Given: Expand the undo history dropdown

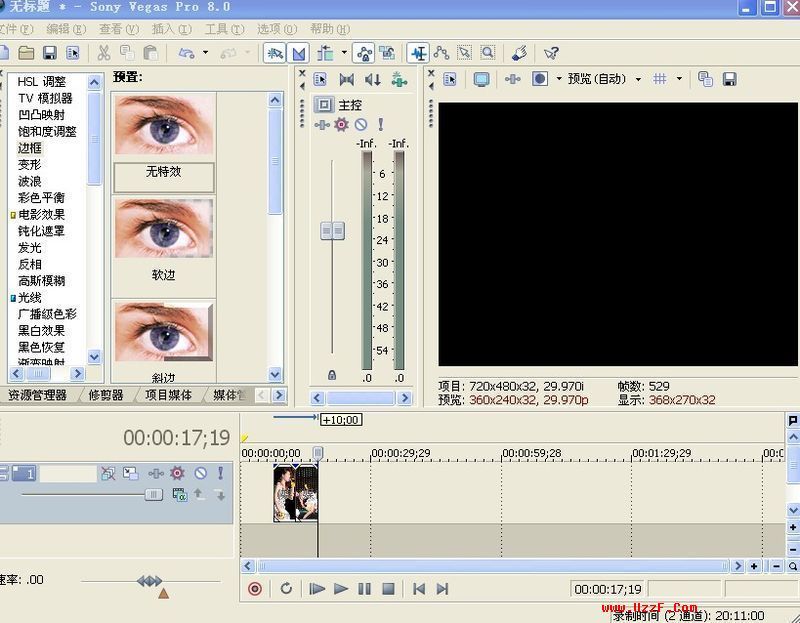Looking at the screenshot, I should pyautogui.click(x=204, y=52).
